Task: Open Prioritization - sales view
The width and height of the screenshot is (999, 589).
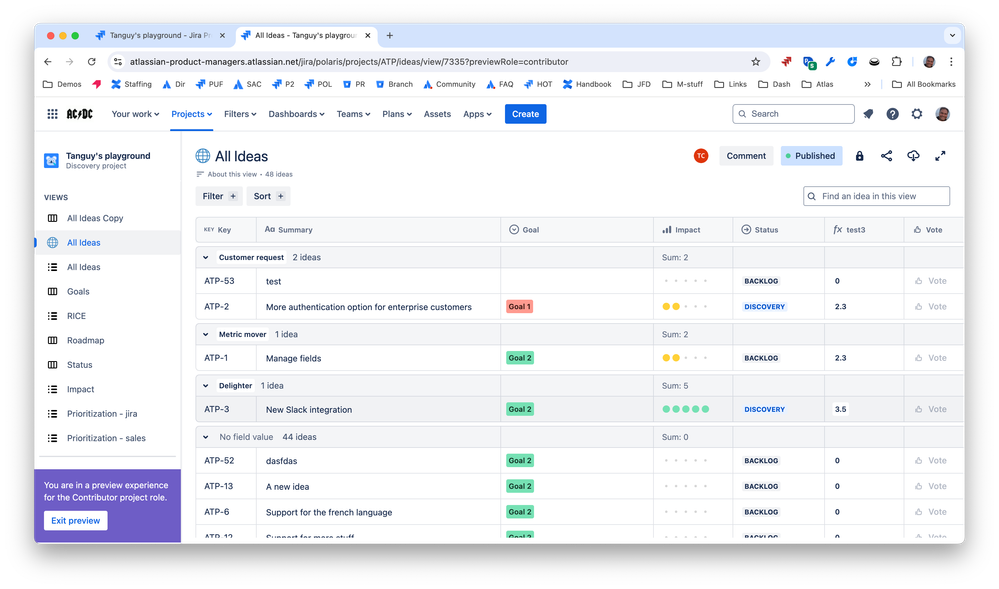Action: pyautogui.click(x=108, y=438)
